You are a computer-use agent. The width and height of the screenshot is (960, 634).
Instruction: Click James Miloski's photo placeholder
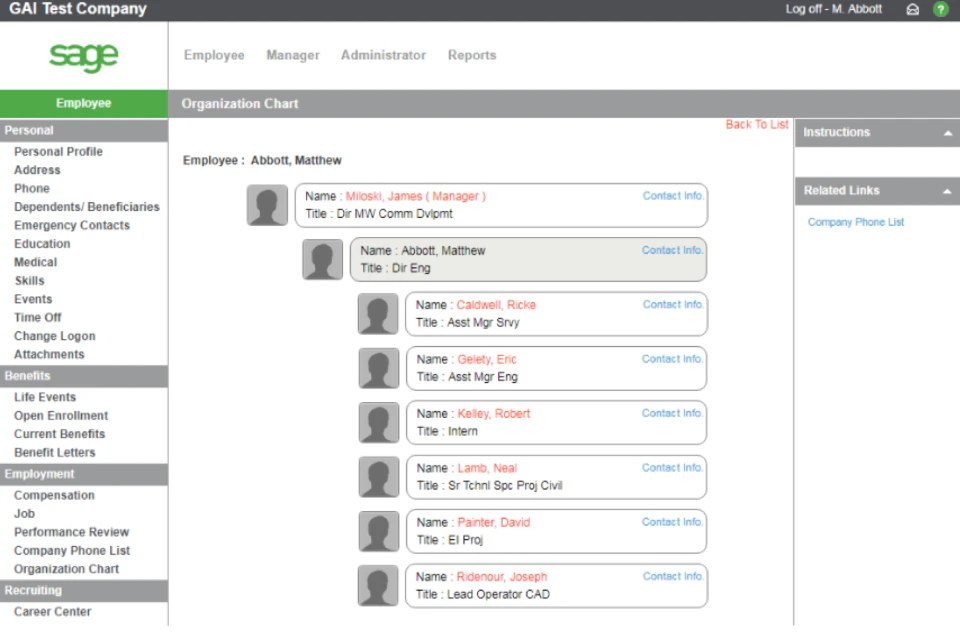tap(267, 204)
